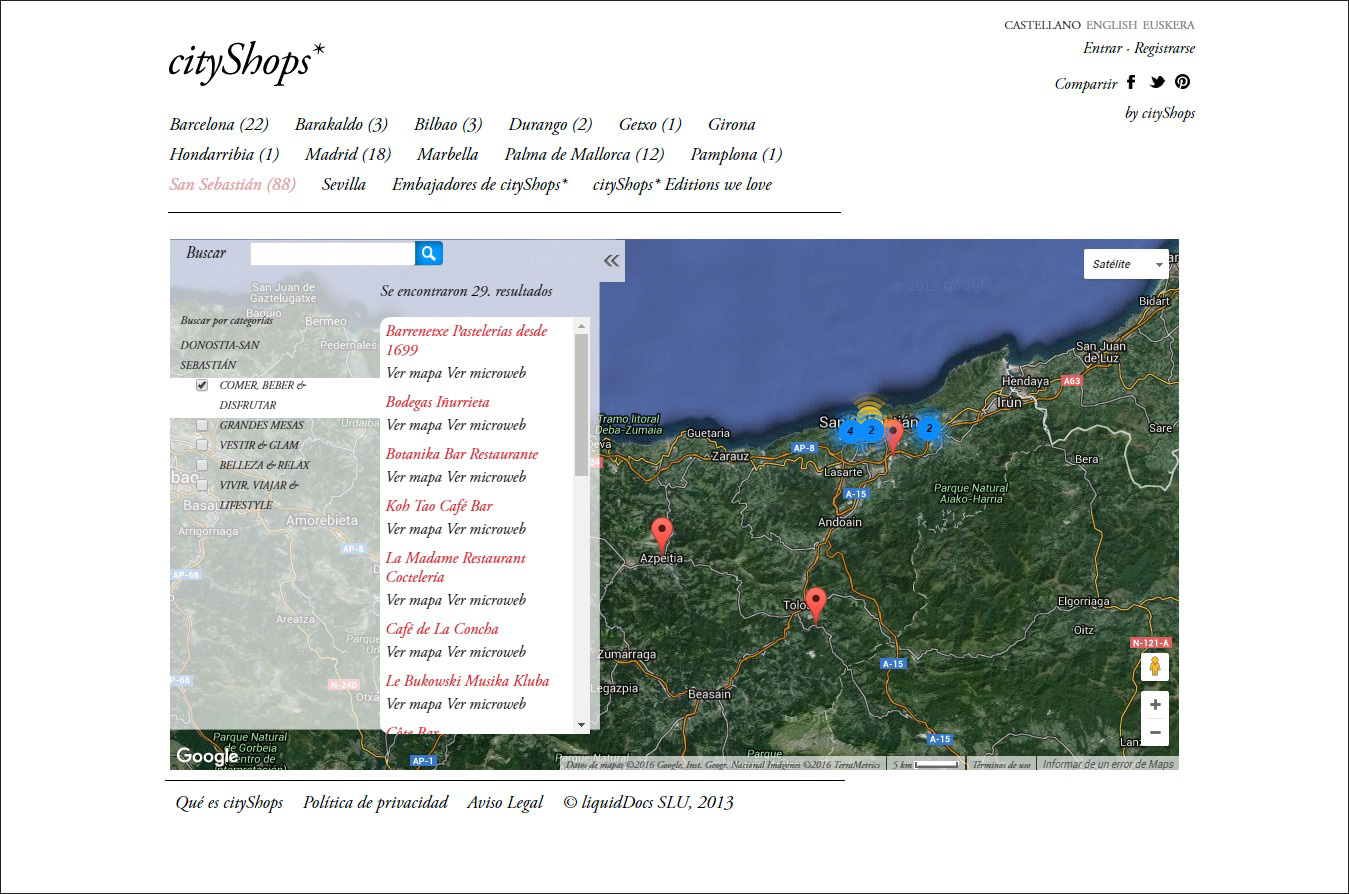Screen dimensions: 1349x894
Task: Open Barcelona (22) city listing
Action: coord(219,125)
